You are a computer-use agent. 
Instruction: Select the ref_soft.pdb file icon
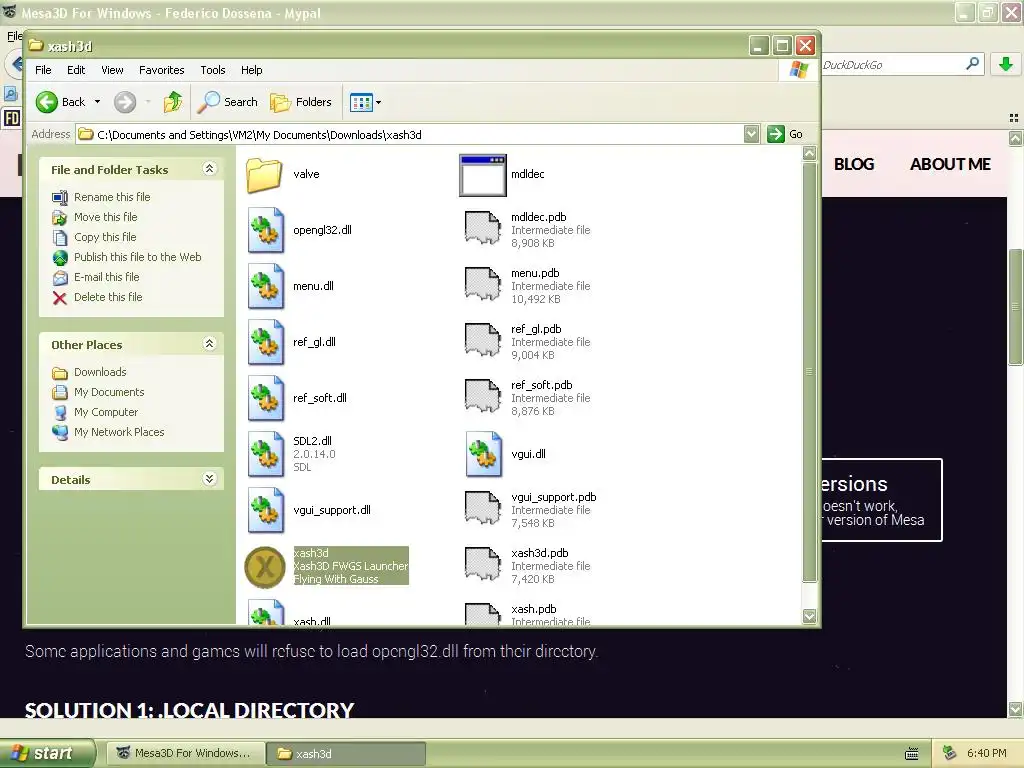[x=483, y=396]
